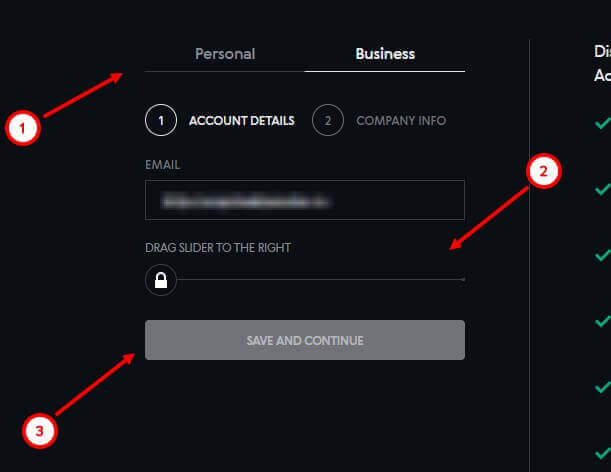Click the second green checkmark from top
Screen dimensions: 611x472
tap(602, 189)
